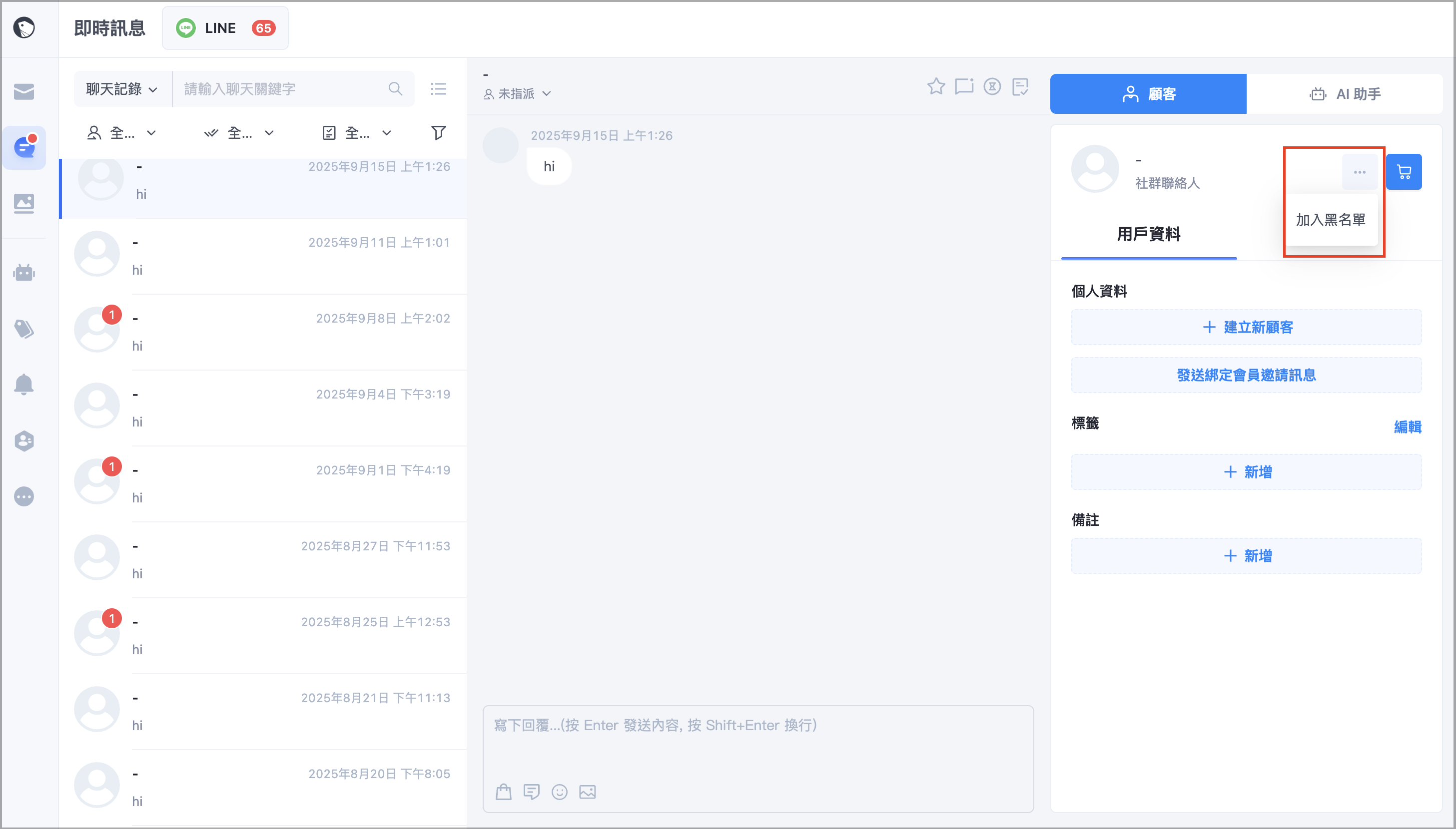1456x829 pixels.
Task: Open the chatbot robot sidebar icon
Action: point(24,272)
